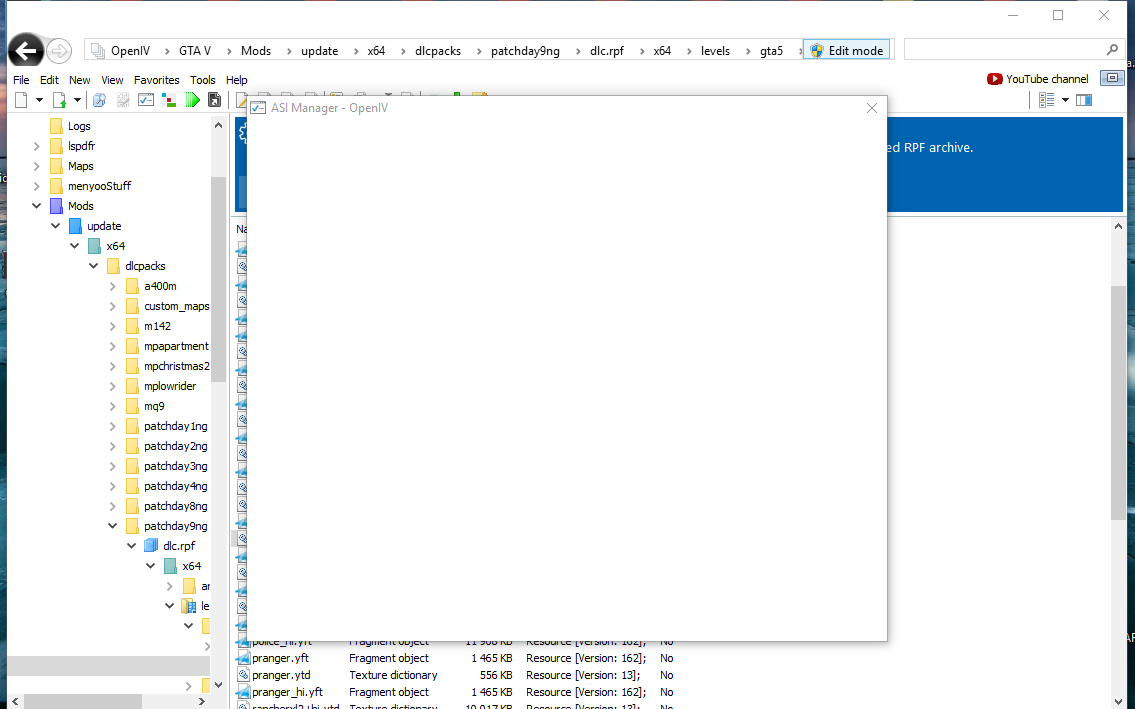1135x709 pixels.
Task: Open the YouTube channel link
Action: pos(1038,79)
